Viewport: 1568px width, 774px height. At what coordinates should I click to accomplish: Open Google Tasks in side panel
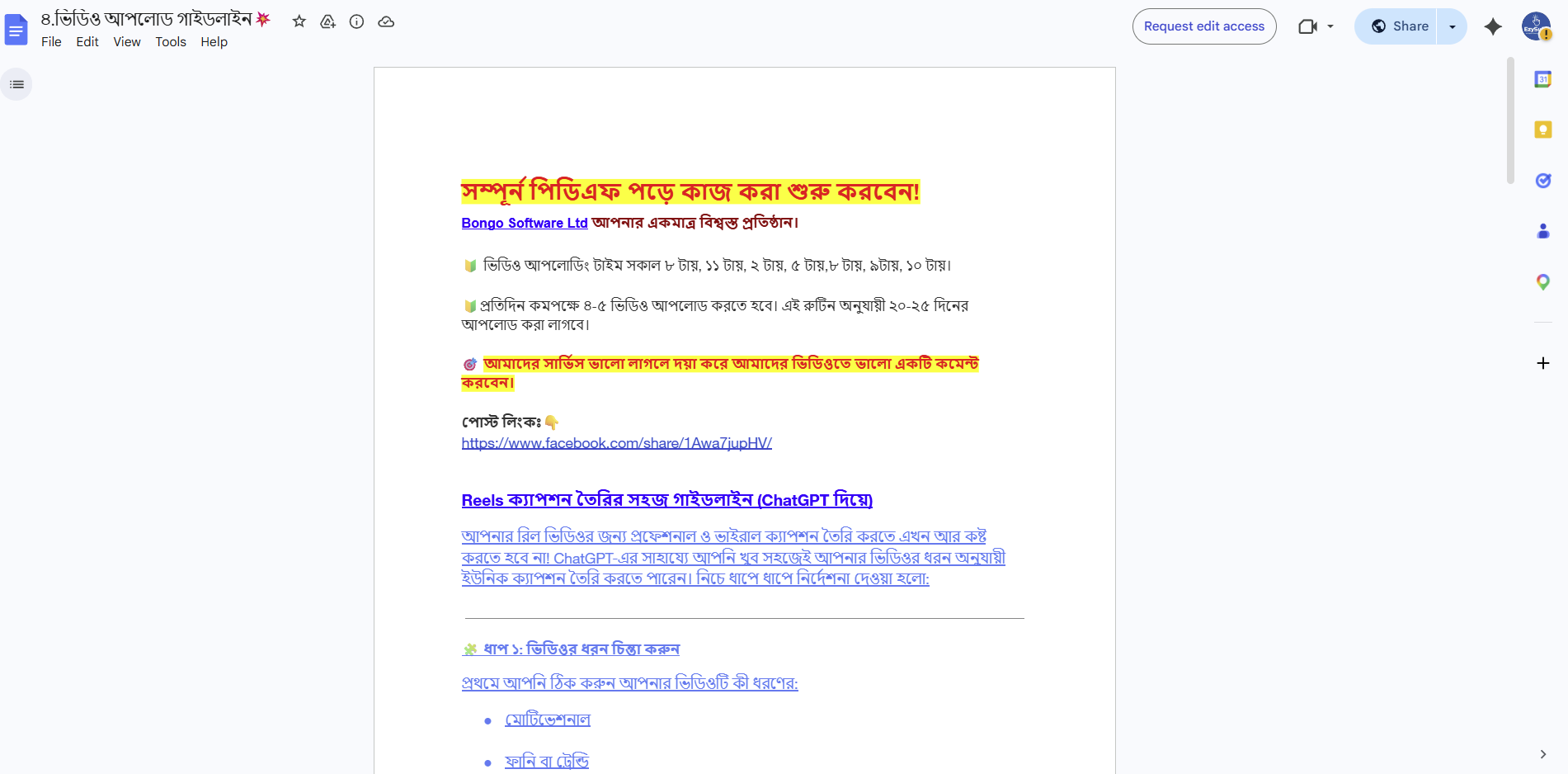(1542, 181)
